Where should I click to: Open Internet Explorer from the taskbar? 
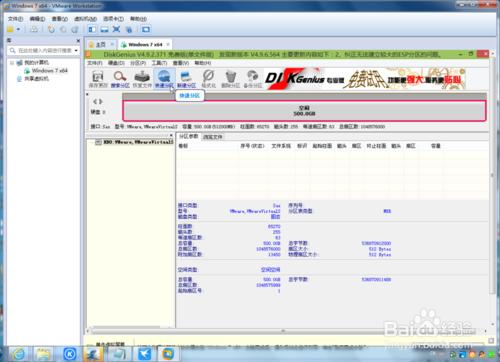click(18, 354)
